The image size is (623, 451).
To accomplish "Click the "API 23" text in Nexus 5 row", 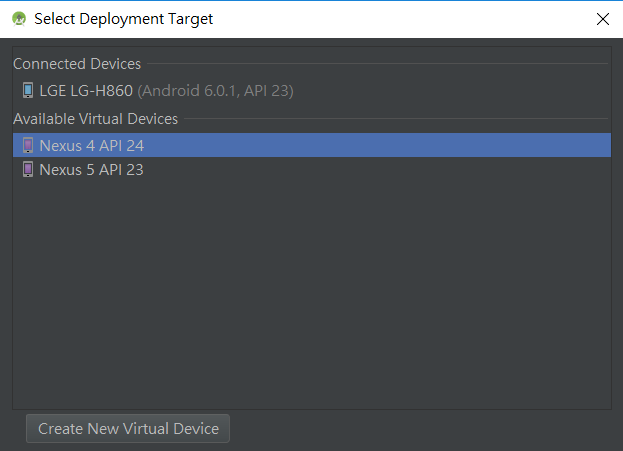I will [x=121, y=170].
